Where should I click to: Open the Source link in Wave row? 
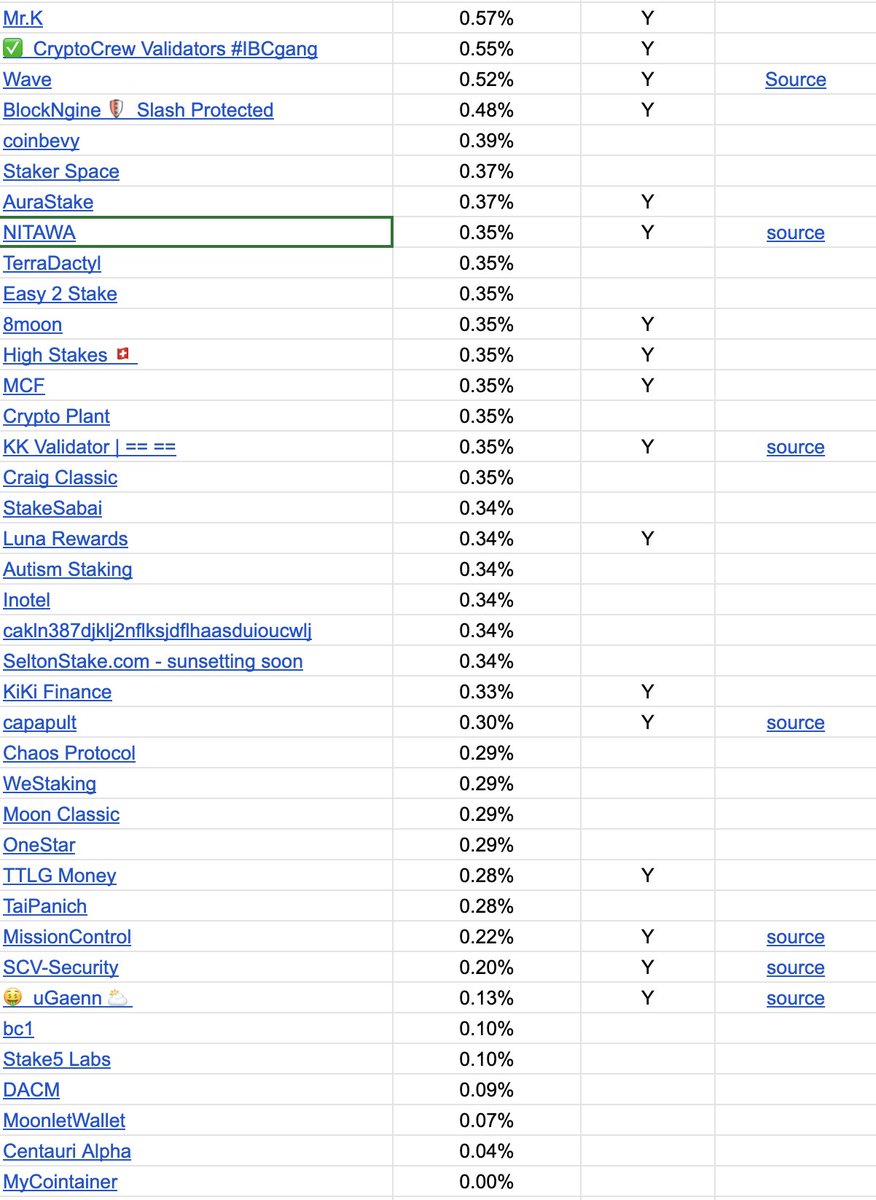(x=795, y=79)
